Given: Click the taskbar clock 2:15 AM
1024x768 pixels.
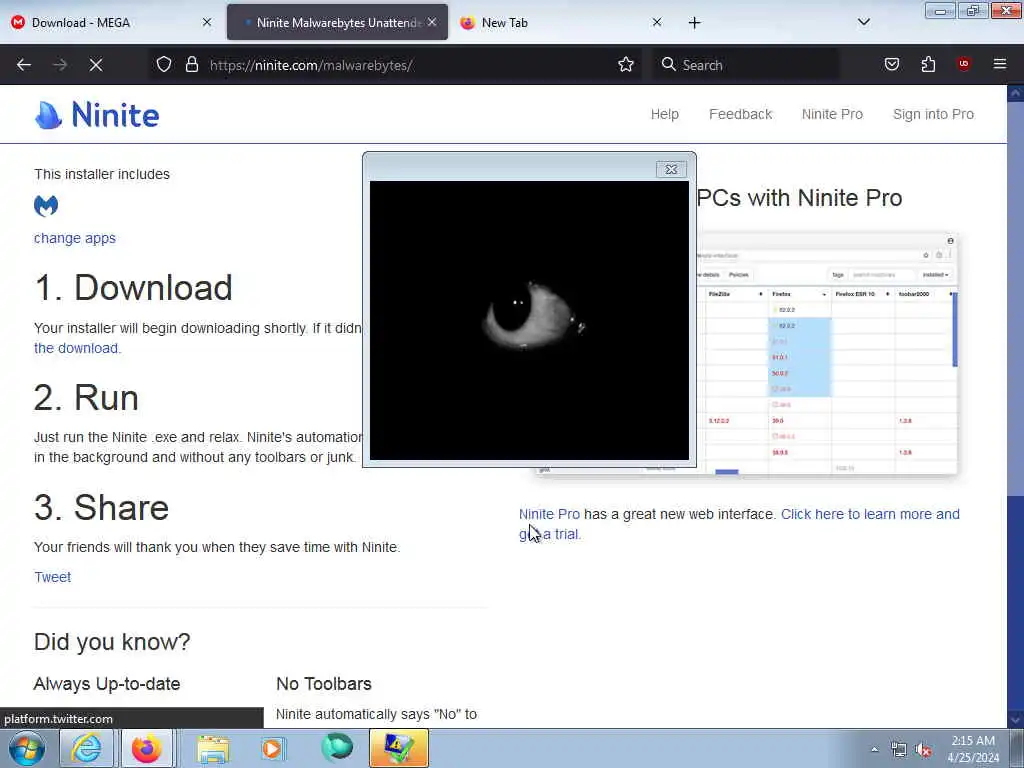Looking at the screenshot, I should tap(973, 749).
